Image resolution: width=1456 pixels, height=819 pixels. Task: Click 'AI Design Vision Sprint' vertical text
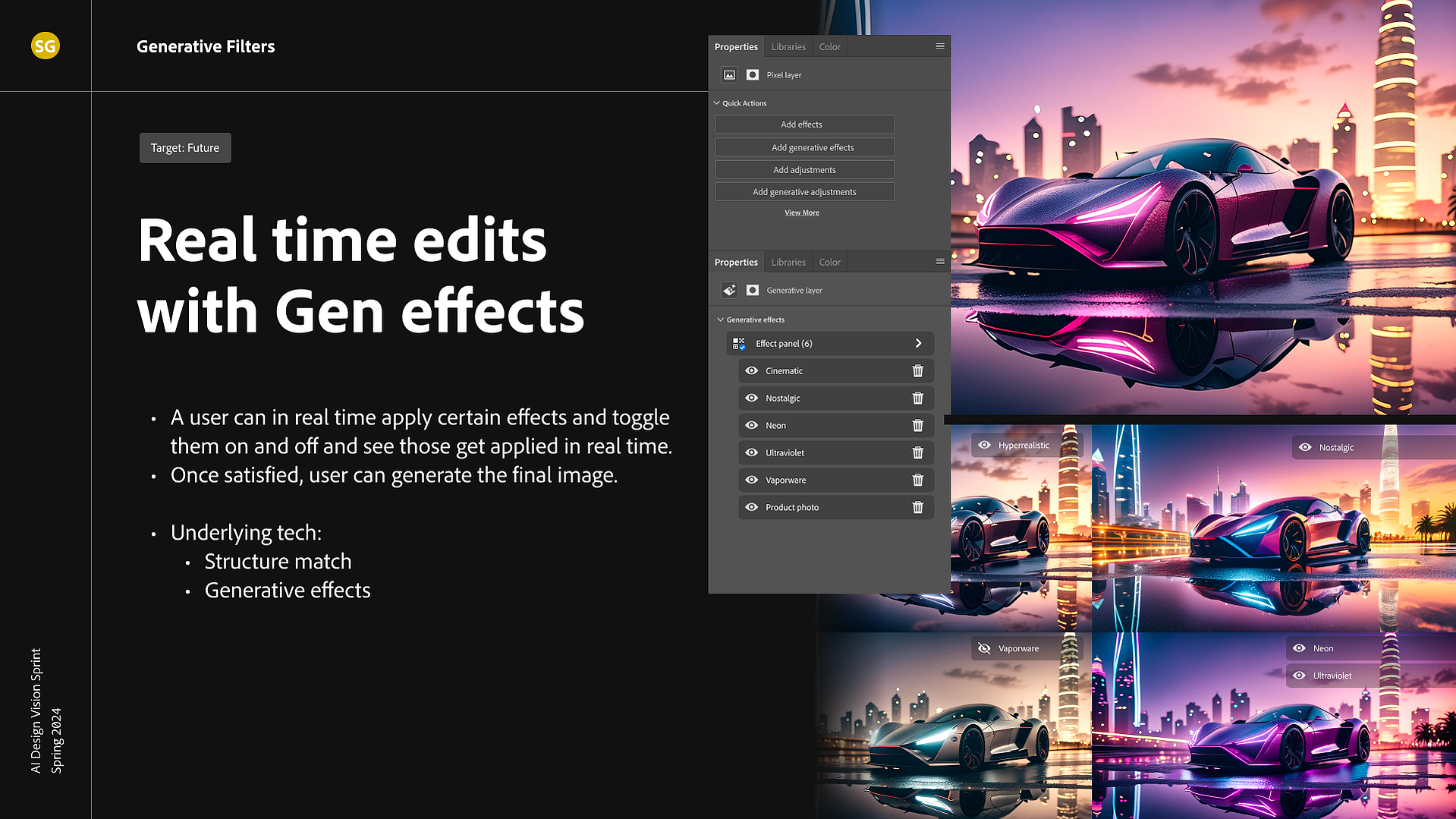pyautogui.click(x=36, y=711)
